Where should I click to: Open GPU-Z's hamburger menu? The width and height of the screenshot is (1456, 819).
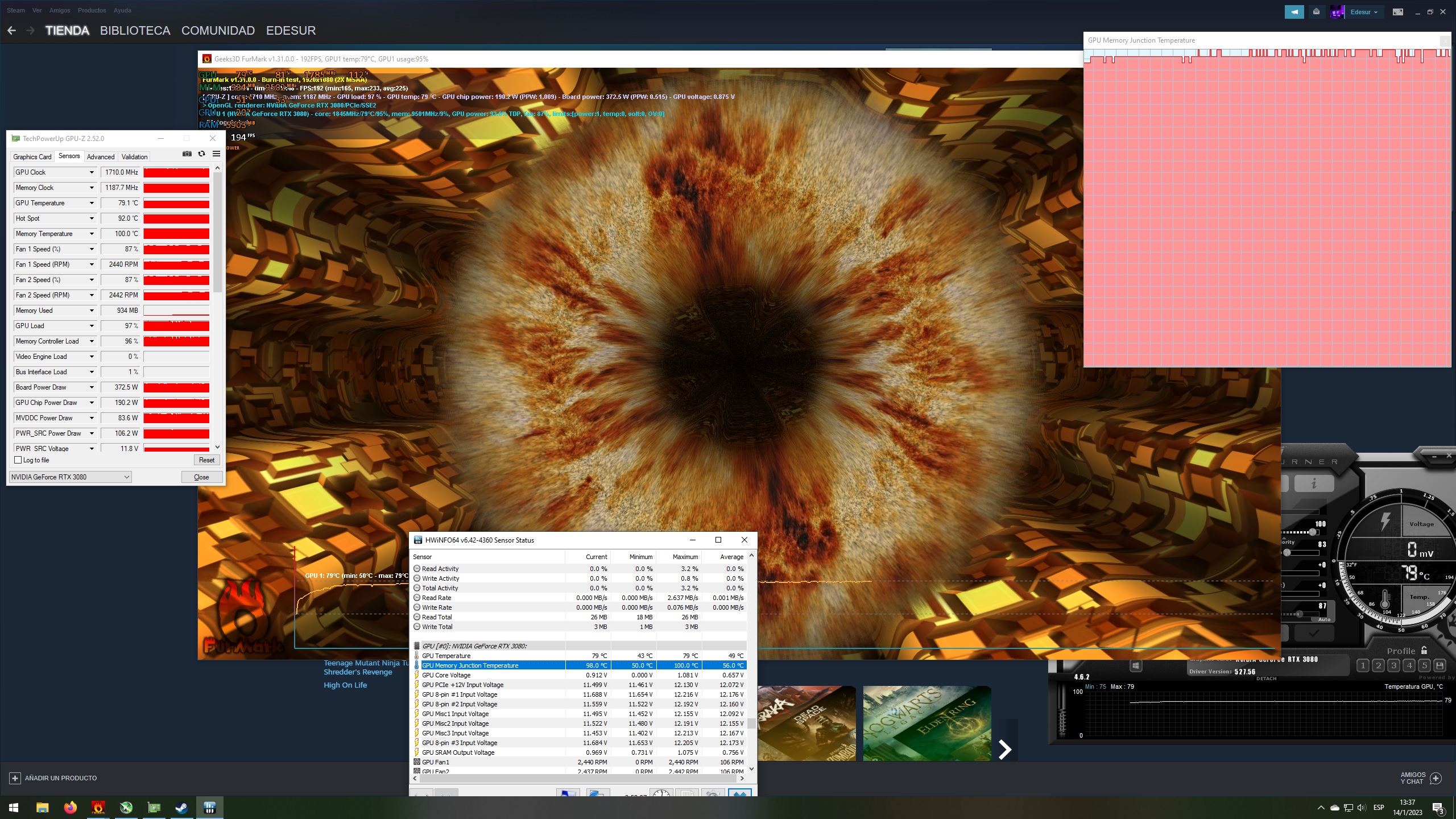pyautogui.click(x=217, y=154)
